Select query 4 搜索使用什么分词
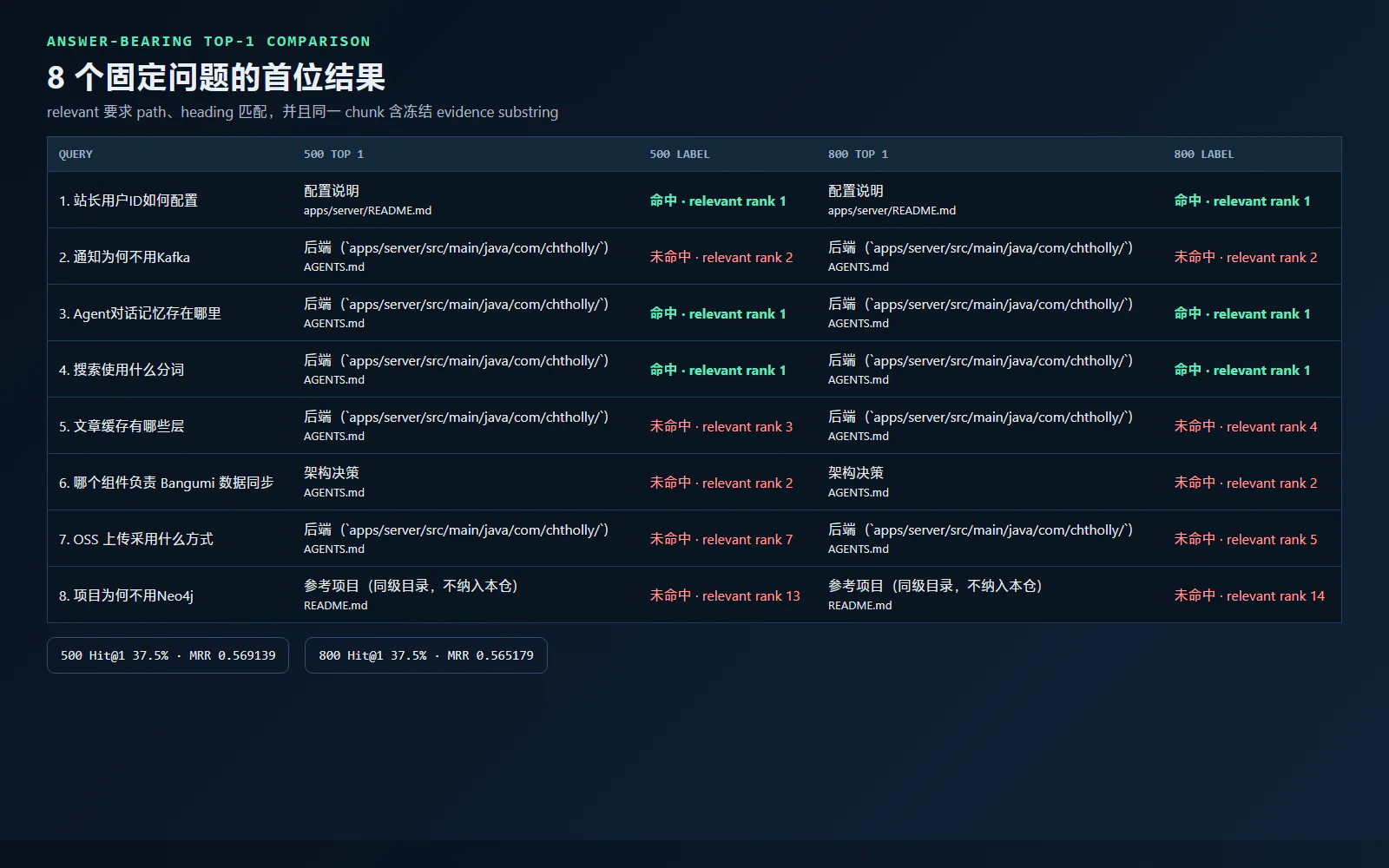 pos(122,370)
